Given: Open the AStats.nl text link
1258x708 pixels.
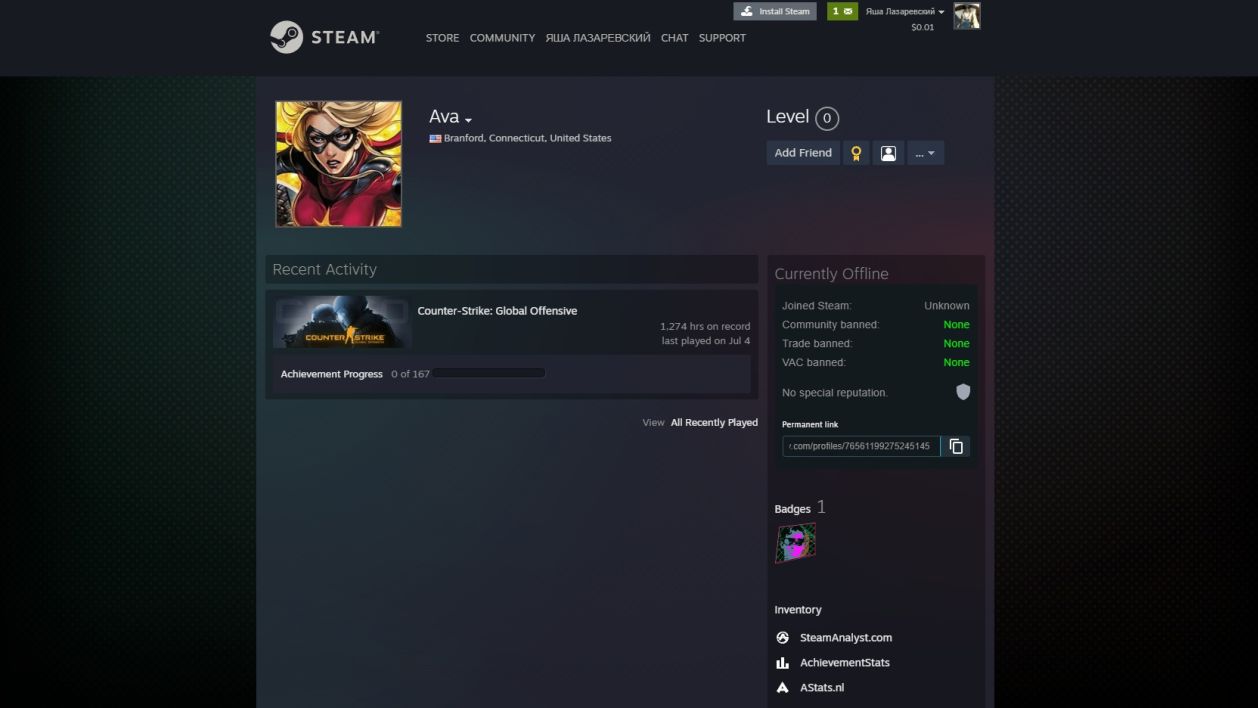Looking at the screenshot, I should (822, 688).
